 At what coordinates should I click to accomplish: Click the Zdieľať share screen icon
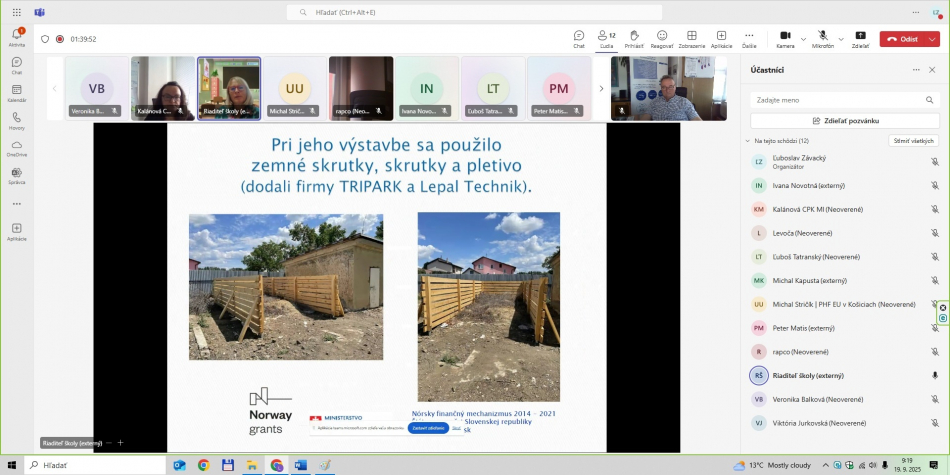pos(860,38)
